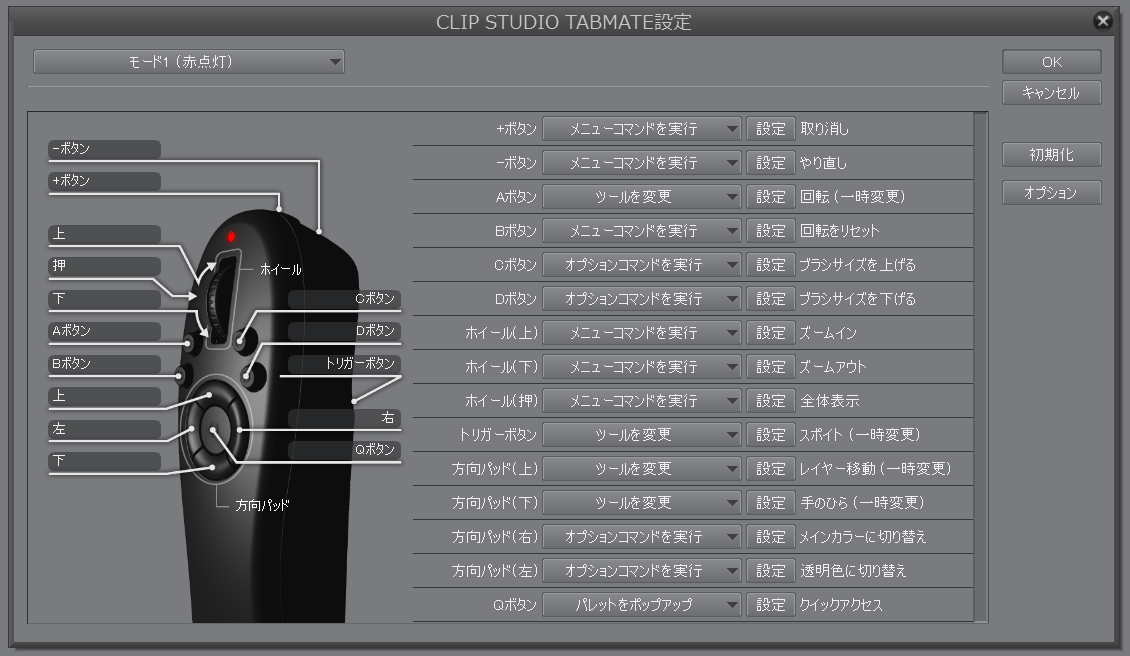This screenshot has height=656, width=1130.
Task: Open the Dボタン action dropdown
Action: 641,298
